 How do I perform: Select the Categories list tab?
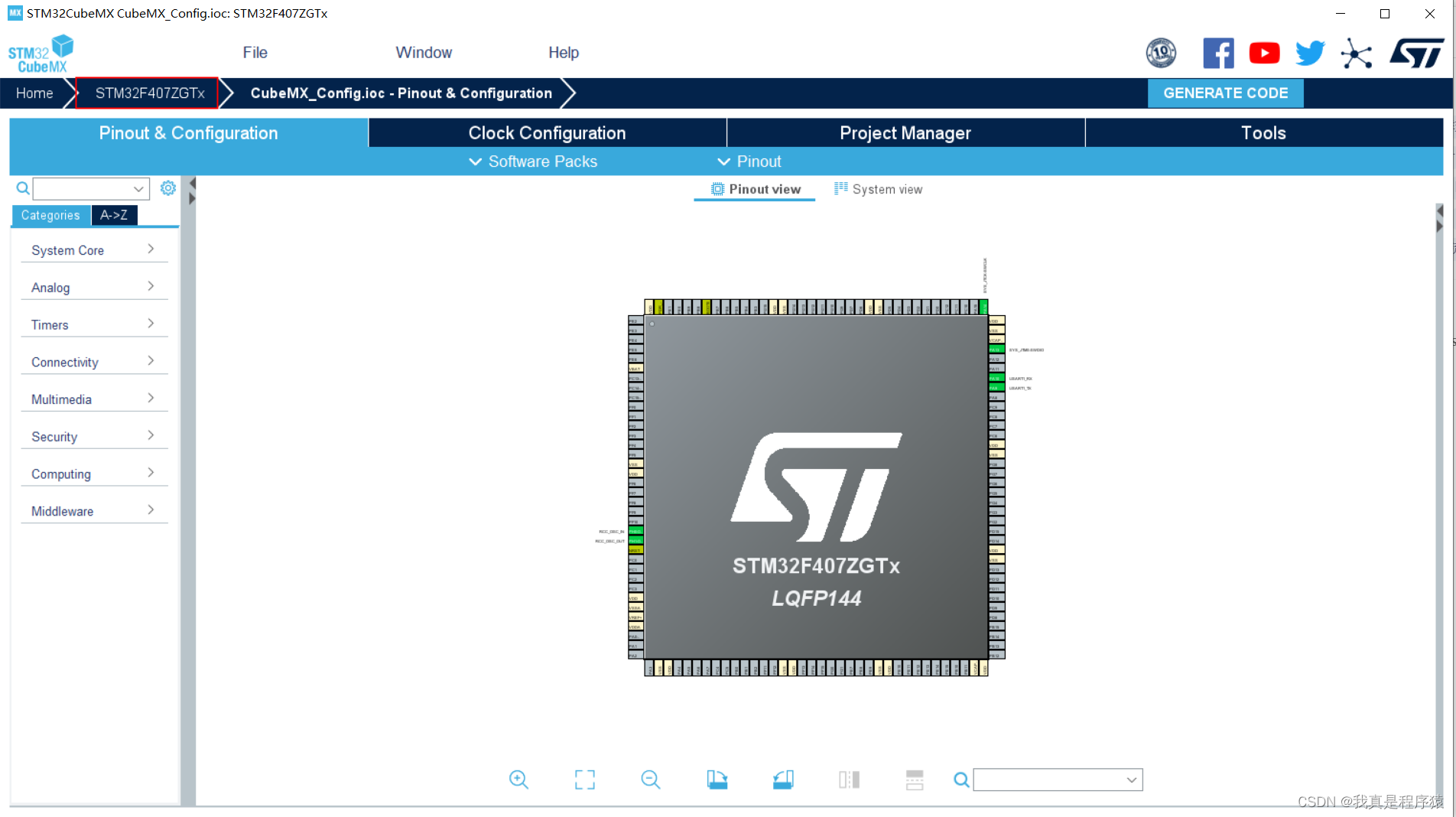click(x=50, y=215)
